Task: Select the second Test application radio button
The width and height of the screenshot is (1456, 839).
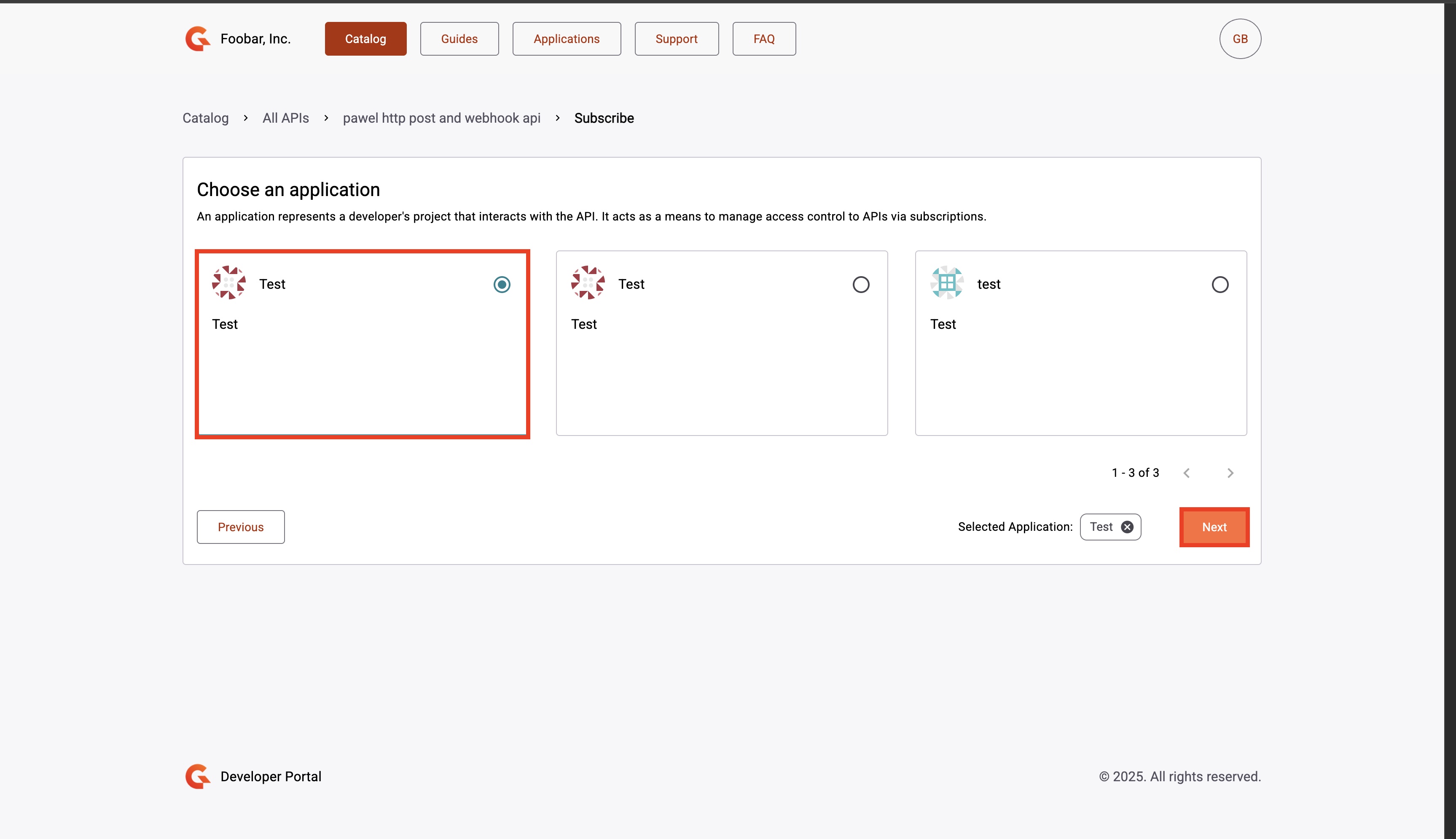Action: [860, 285]
